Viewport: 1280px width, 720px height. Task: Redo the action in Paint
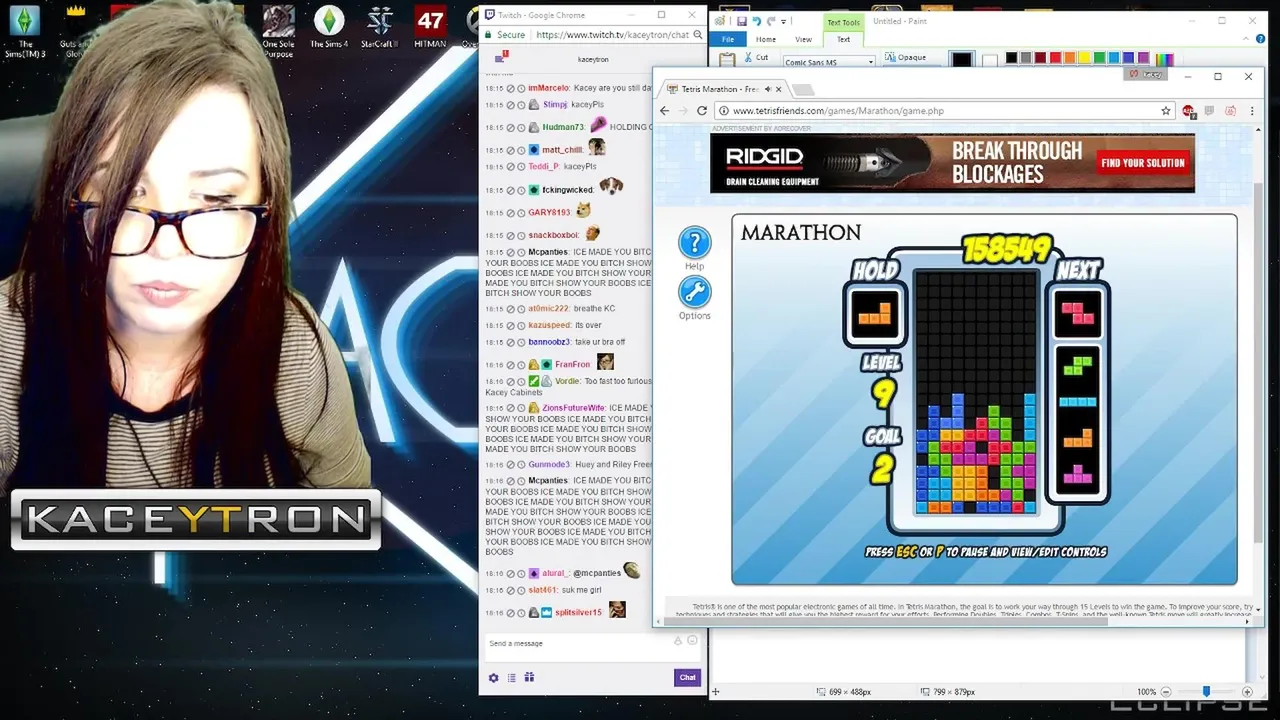(x=771, y=21)
